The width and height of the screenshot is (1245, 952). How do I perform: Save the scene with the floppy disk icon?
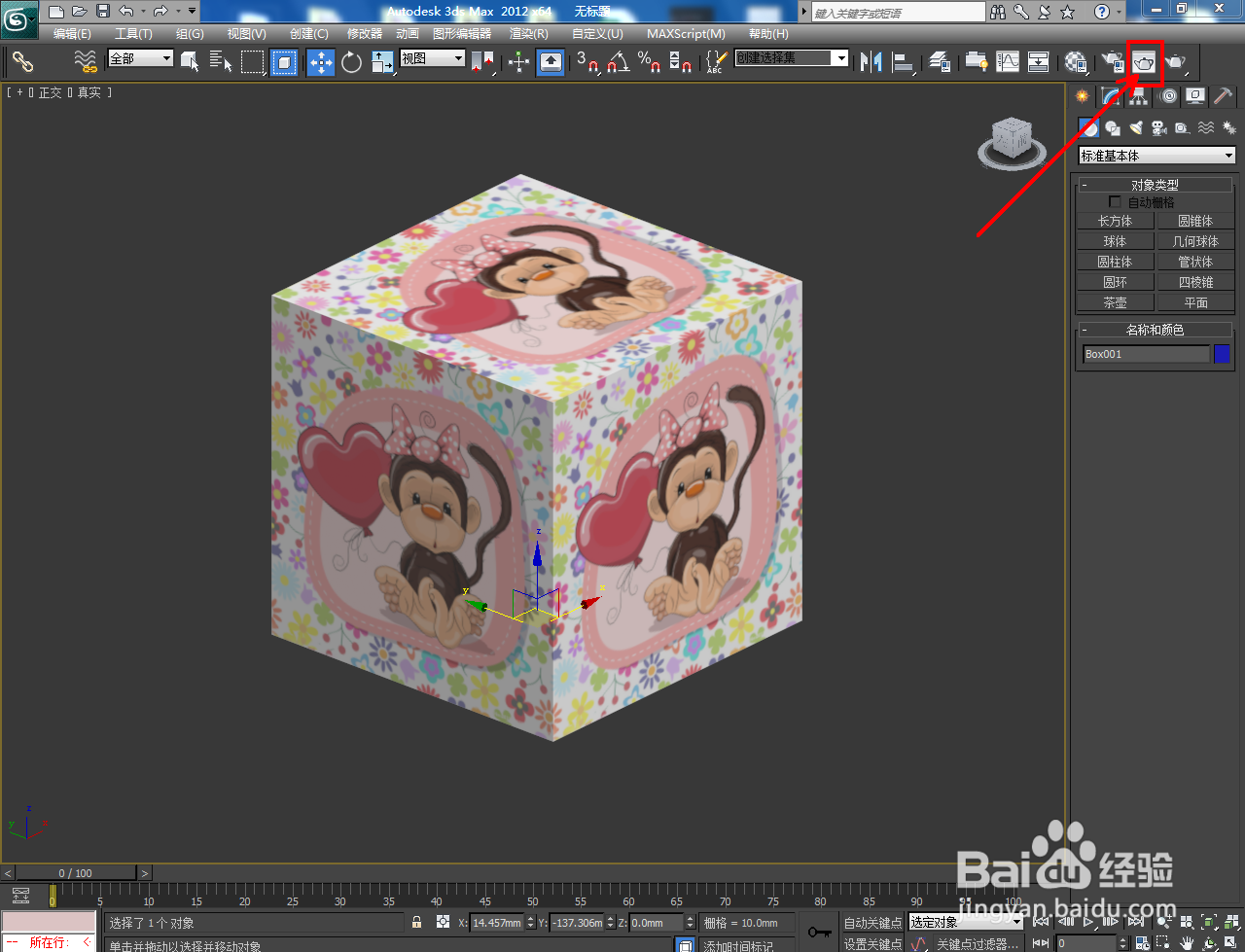[103, 12]
